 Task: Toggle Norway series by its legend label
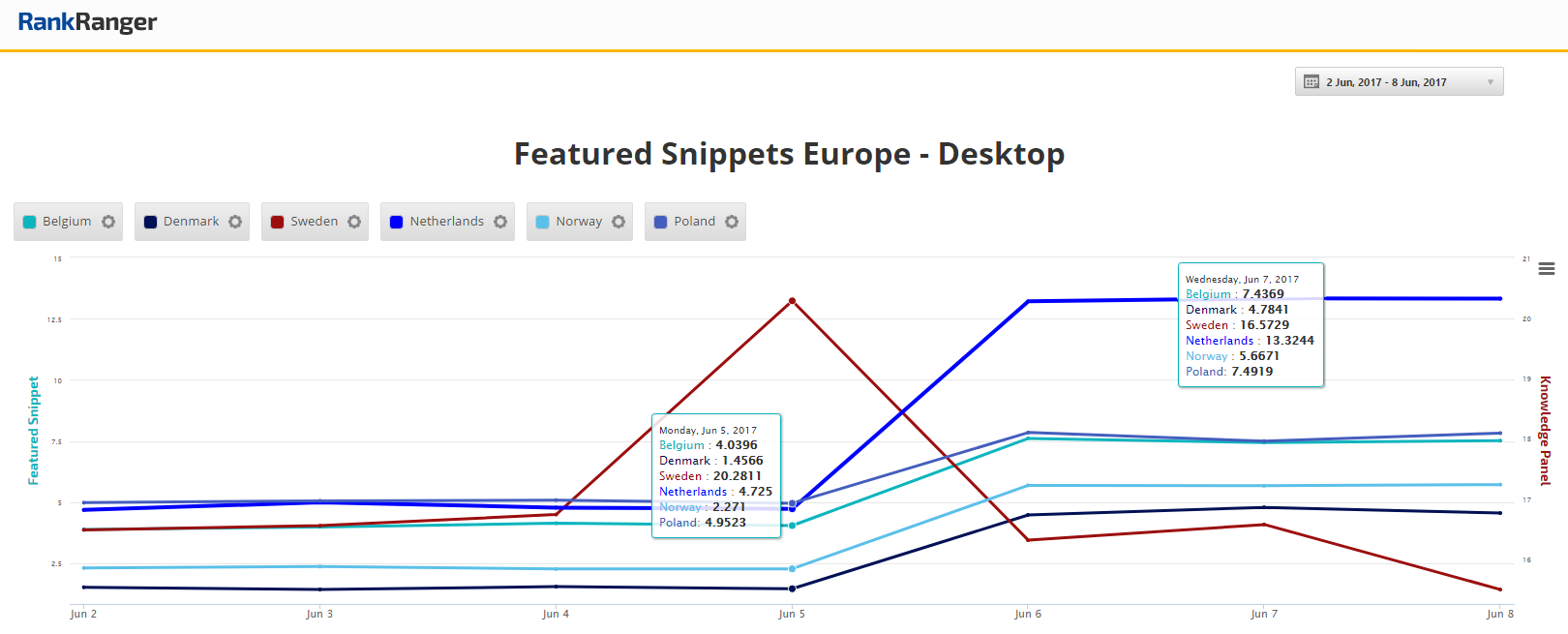(579, 222)
